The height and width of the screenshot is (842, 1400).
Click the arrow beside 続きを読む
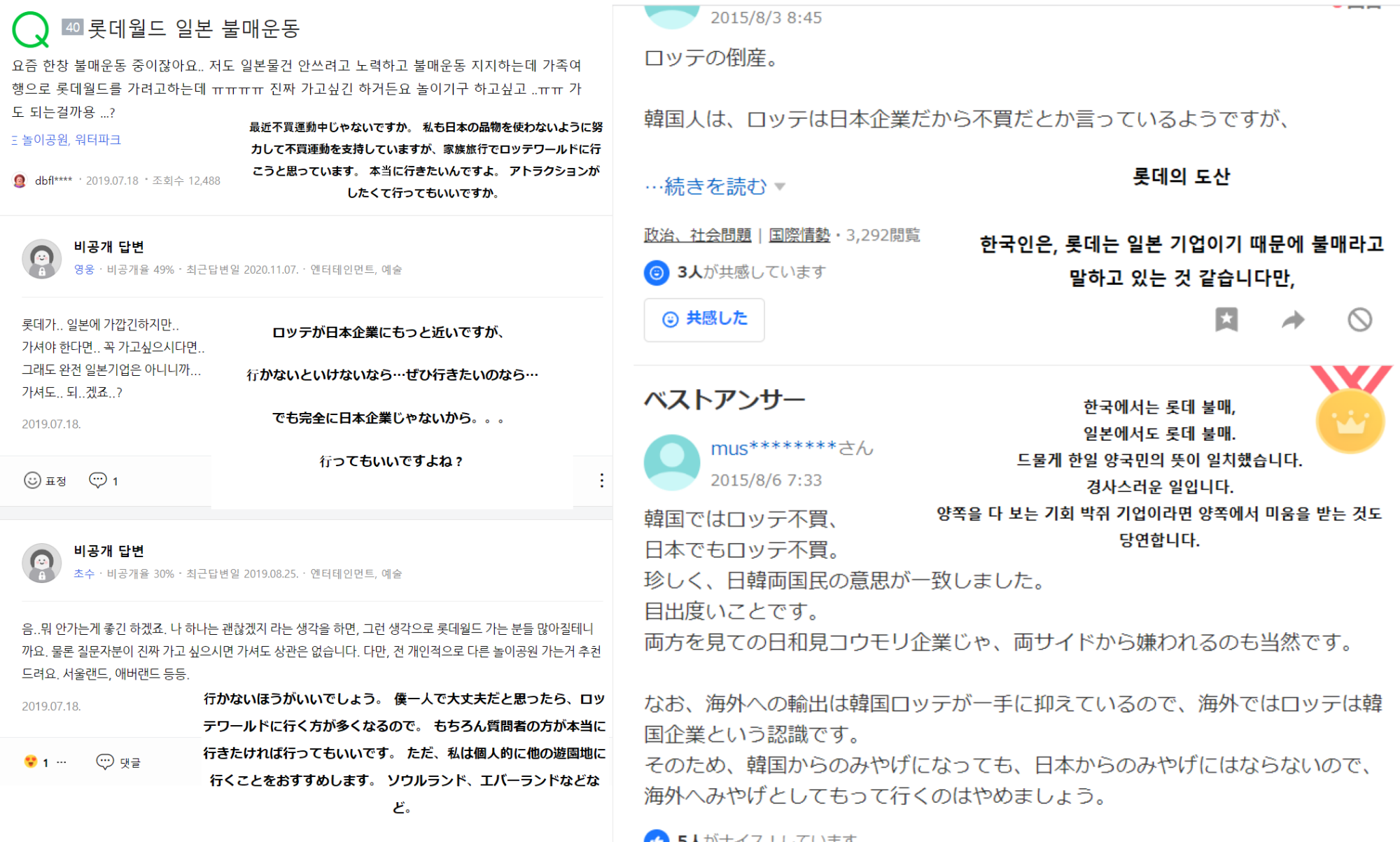click(x=780, y=187)
